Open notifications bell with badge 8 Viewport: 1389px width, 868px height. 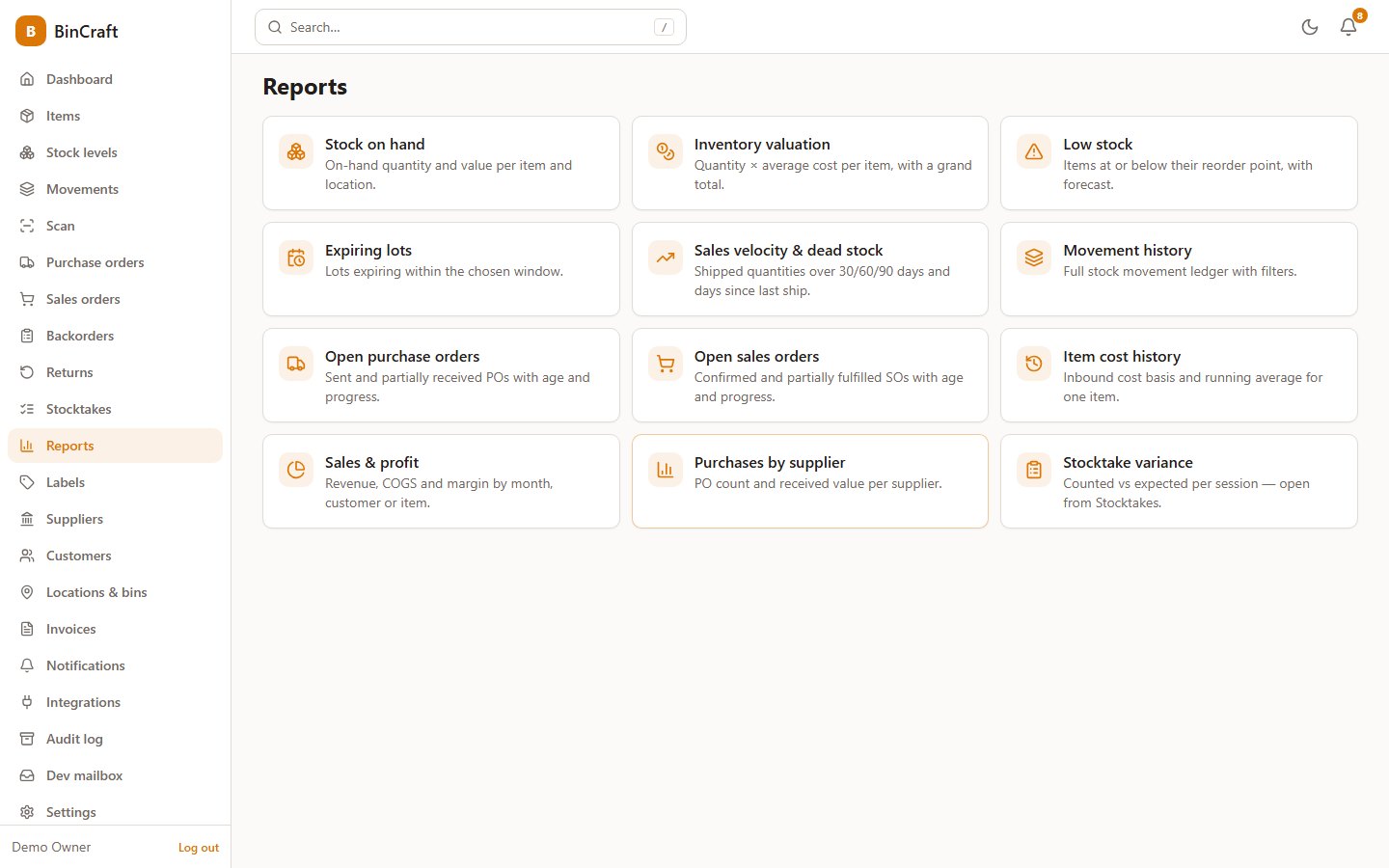click(x=1348, y=27)
